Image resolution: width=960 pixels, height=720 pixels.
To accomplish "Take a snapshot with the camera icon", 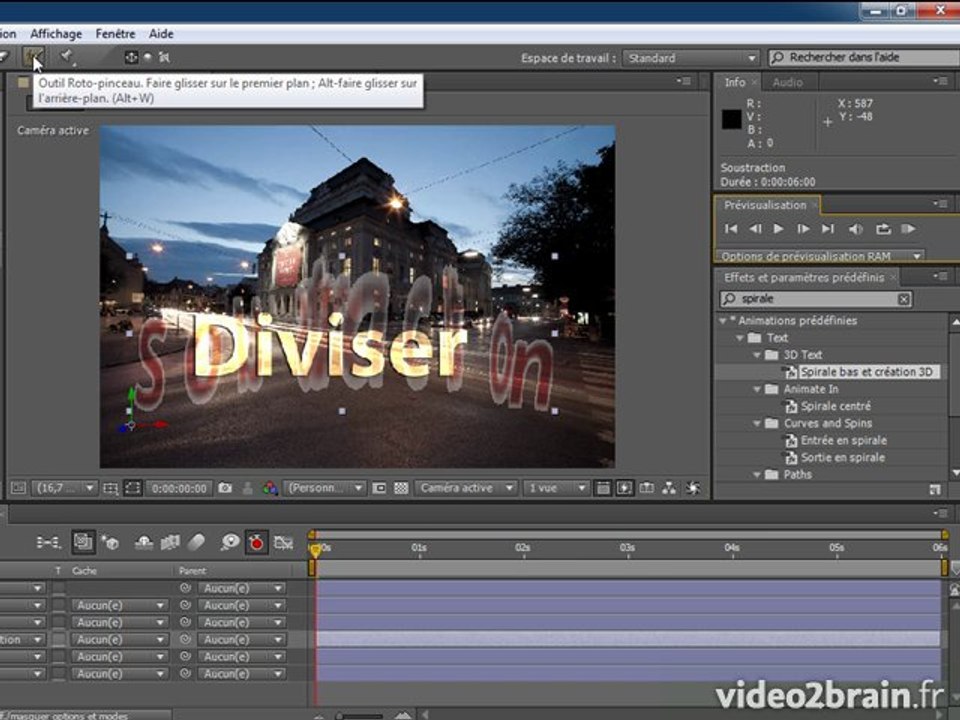I will [x=225, y=488].
